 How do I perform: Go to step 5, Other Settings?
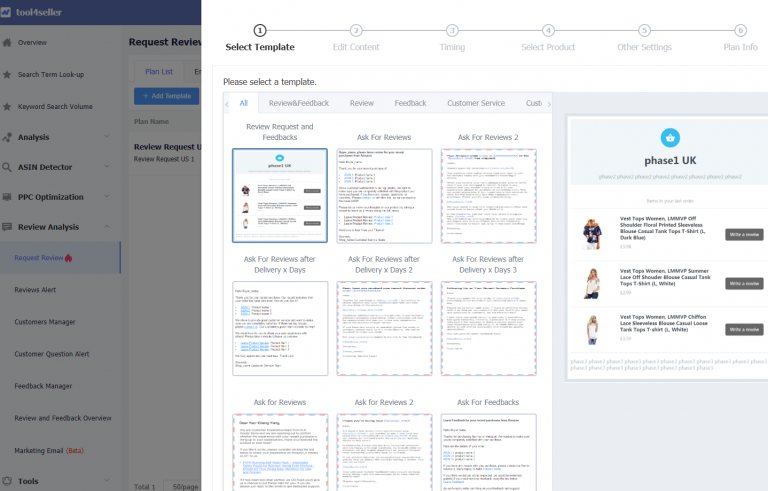pyautogui.click(x=644, y=38)
